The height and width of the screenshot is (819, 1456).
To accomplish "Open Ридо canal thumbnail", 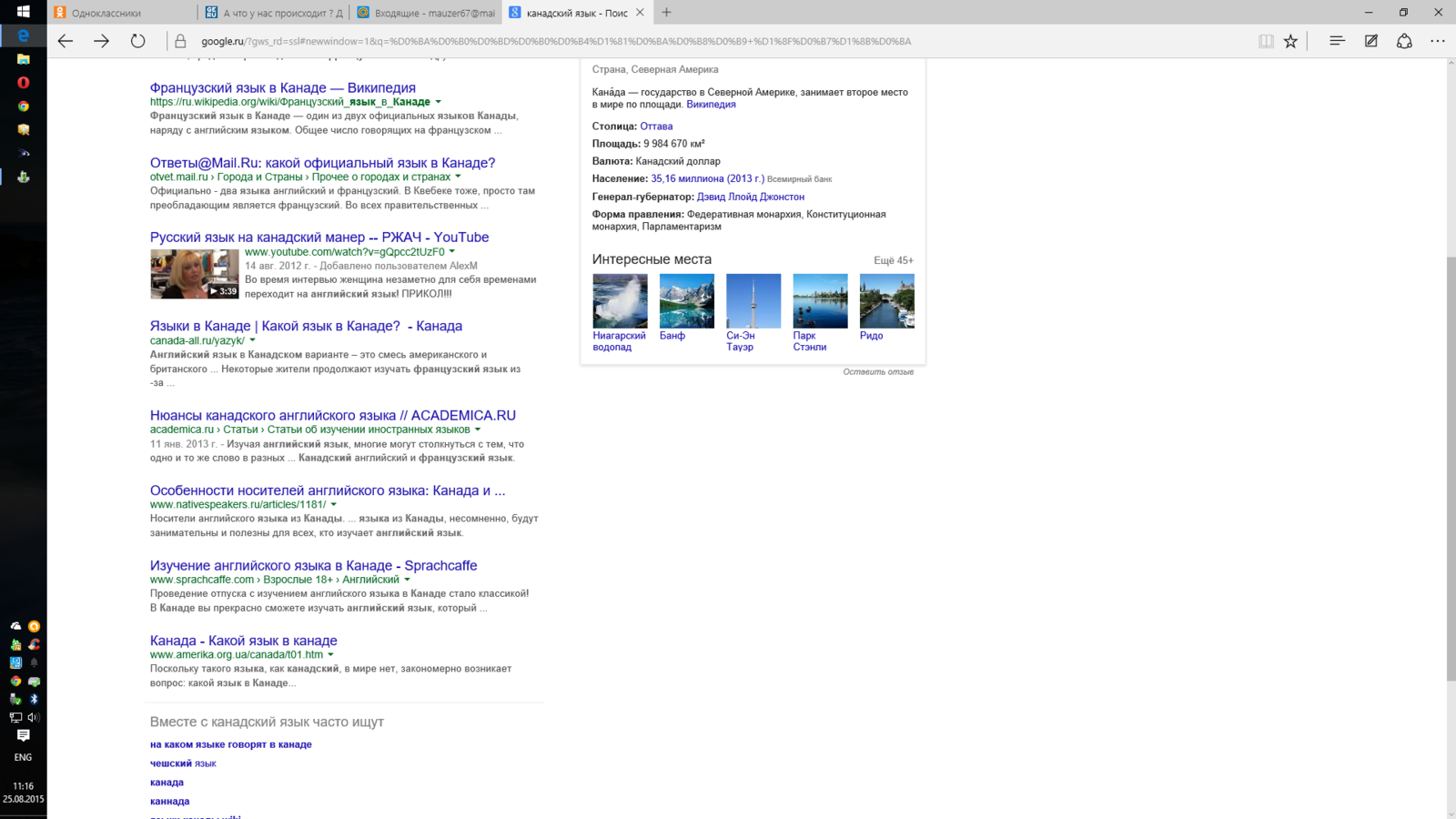I will pos(886,300).
